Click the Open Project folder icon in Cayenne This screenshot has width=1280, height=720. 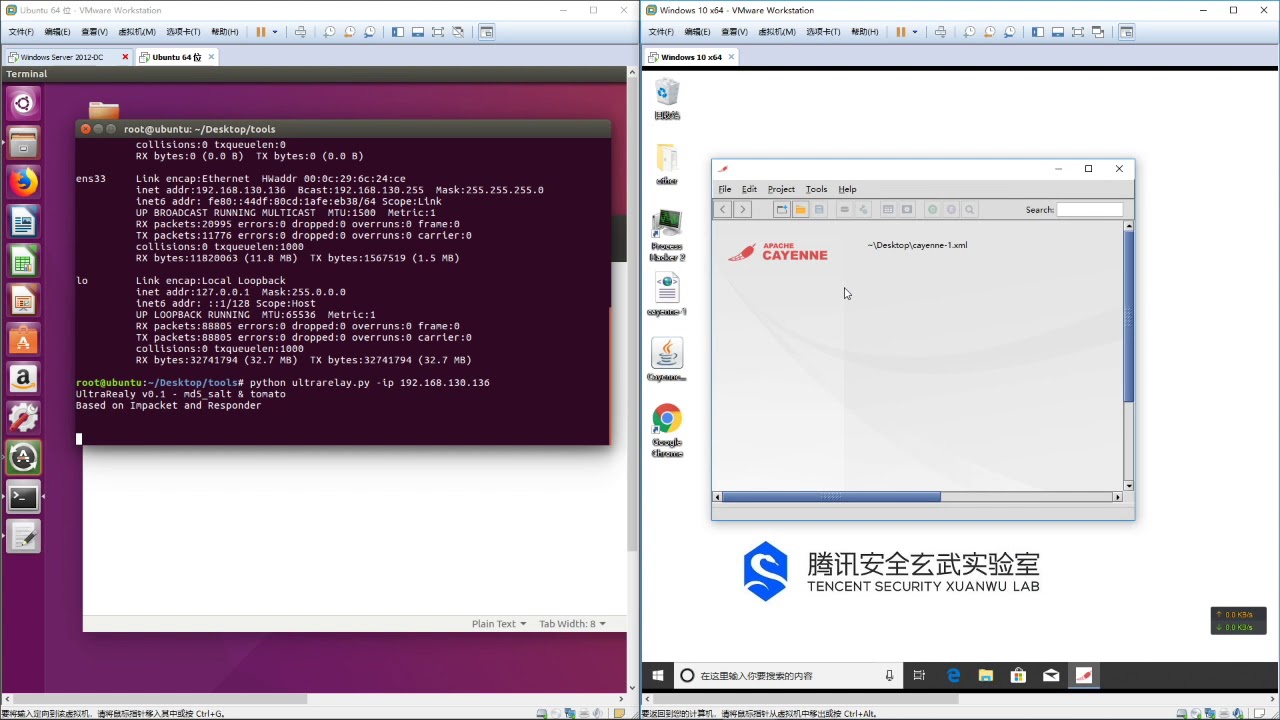pos(800,209)
